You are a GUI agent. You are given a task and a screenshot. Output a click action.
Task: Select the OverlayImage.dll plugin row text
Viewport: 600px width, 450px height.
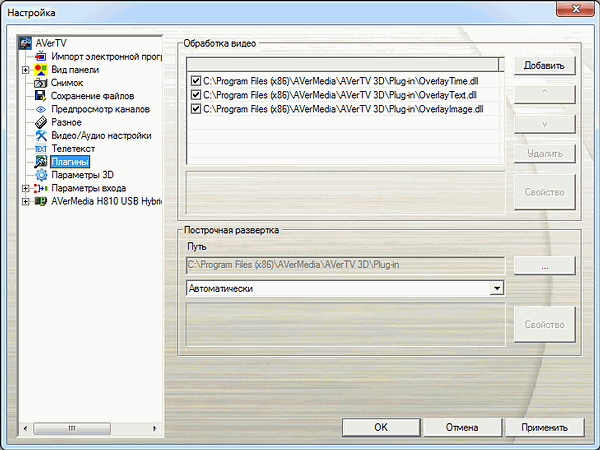pos(343,109)
